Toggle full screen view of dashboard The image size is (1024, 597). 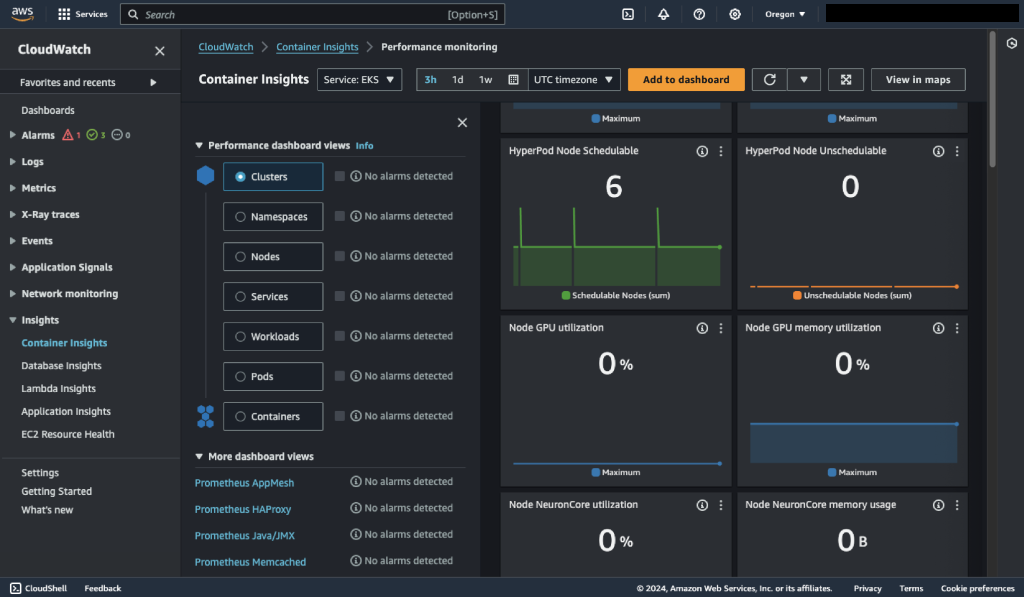(846, 80)
